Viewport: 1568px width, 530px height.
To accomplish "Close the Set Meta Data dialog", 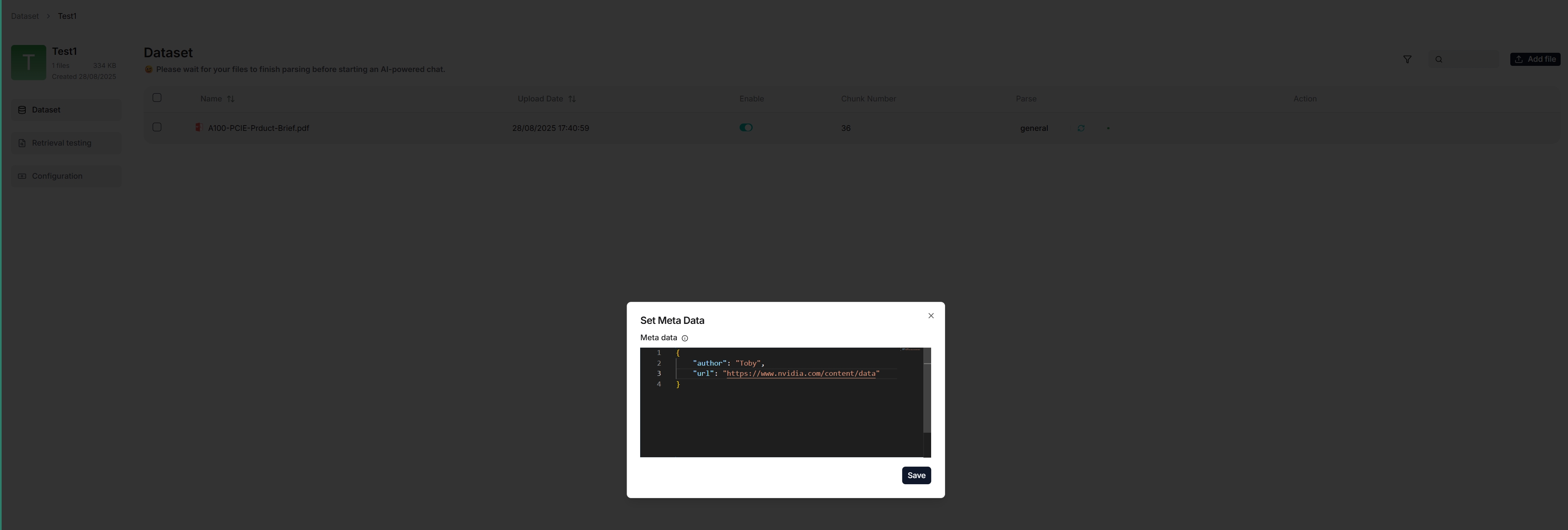I will [x=931, y=315].
